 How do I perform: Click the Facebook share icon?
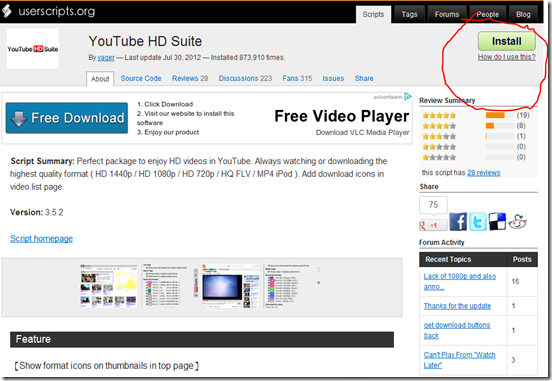[458, 222]
